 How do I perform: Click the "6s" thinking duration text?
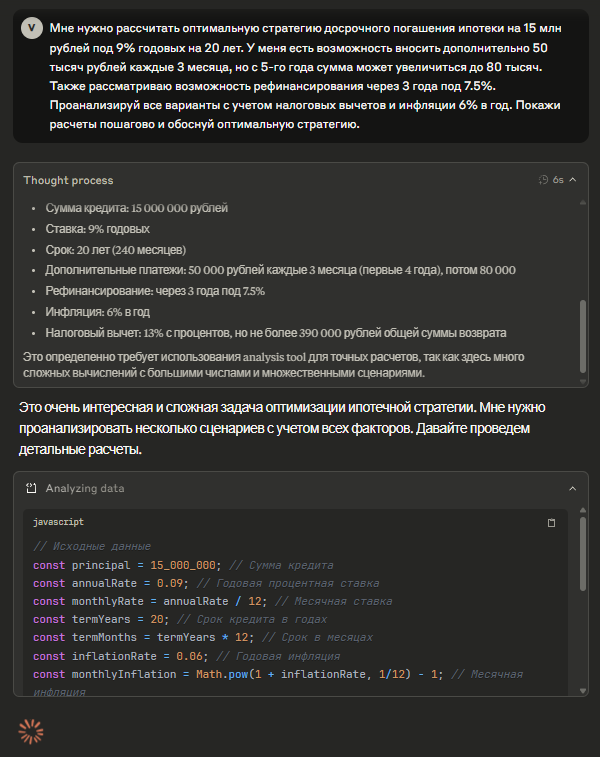click(x=558, y=180)
